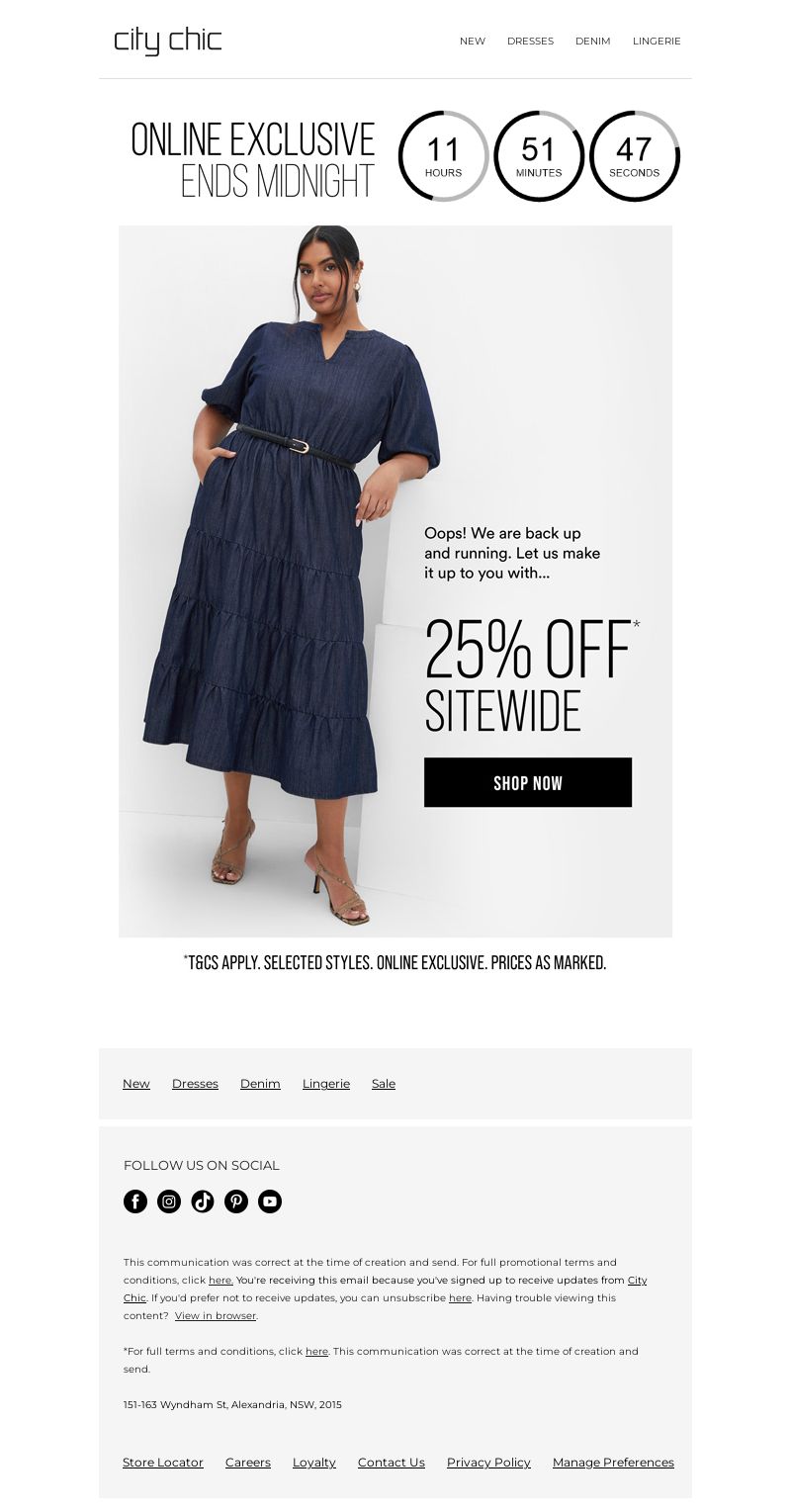The width and height of the screenshot is (791, 1512).
Task: Open the View in browser link
Action: tap(216, 1316)
